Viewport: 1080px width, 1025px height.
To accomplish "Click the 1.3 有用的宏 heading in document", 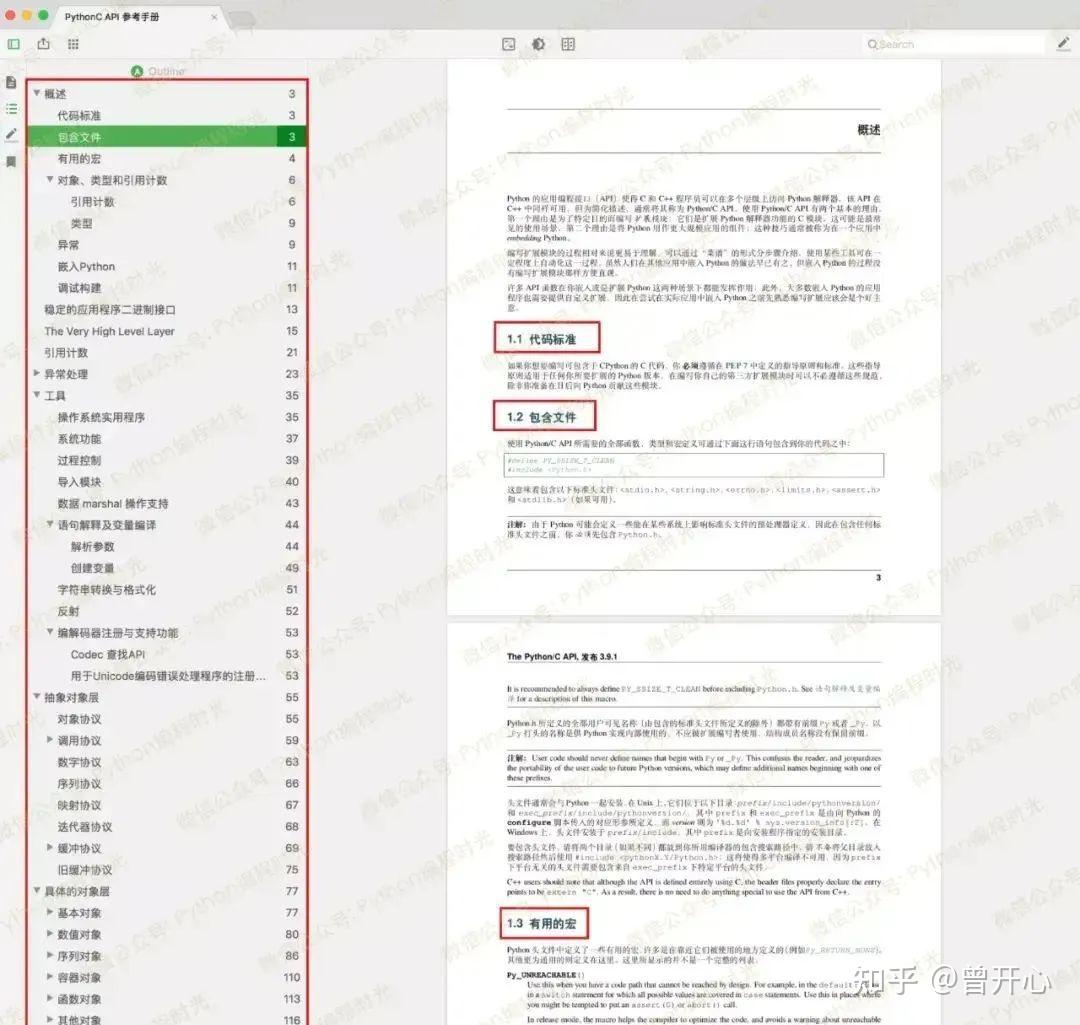I will (x=541, y=923).
